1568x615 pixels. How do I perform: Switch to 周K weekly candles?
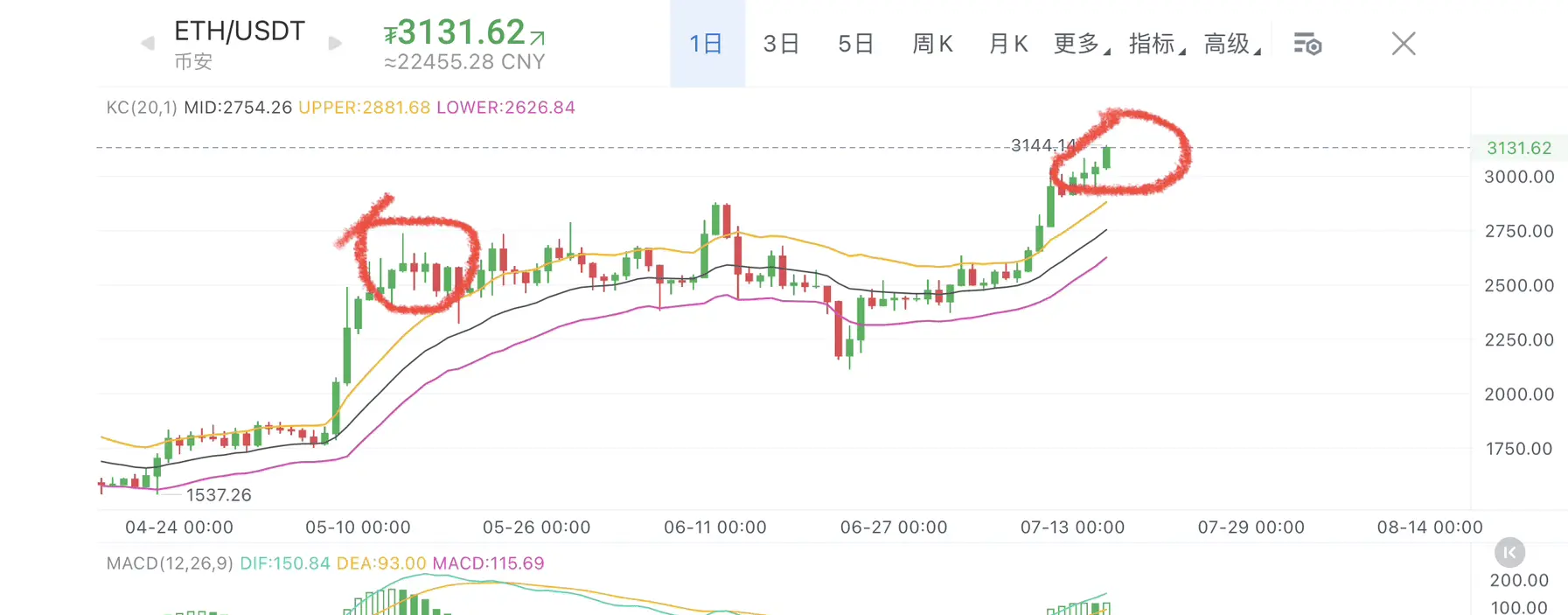(x=932, y=44)
